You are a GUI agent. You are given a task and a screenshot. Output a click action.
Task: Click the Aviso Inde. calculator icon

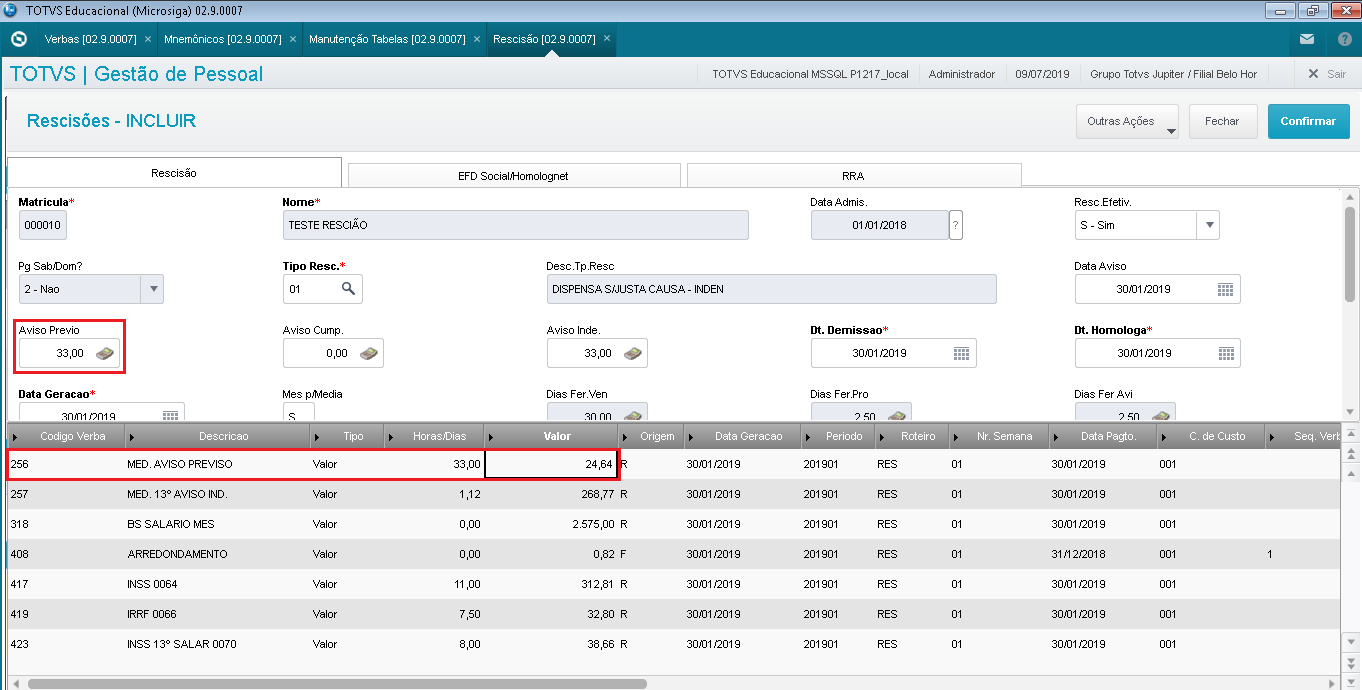coord(633,353)
